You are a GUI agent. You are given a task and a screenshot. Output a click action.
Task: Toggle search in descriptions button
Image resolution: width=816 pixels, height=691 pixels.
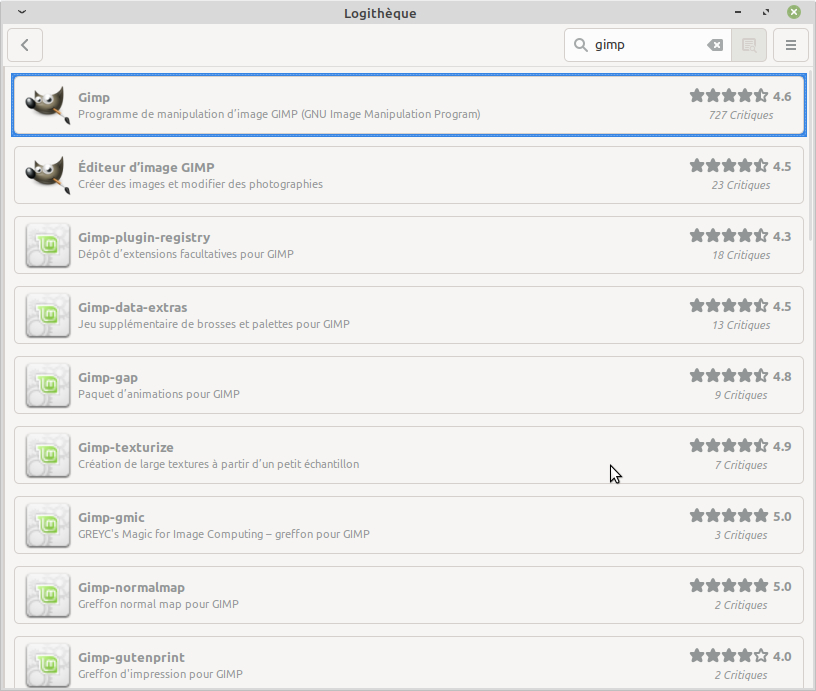[x=749, y=45]
